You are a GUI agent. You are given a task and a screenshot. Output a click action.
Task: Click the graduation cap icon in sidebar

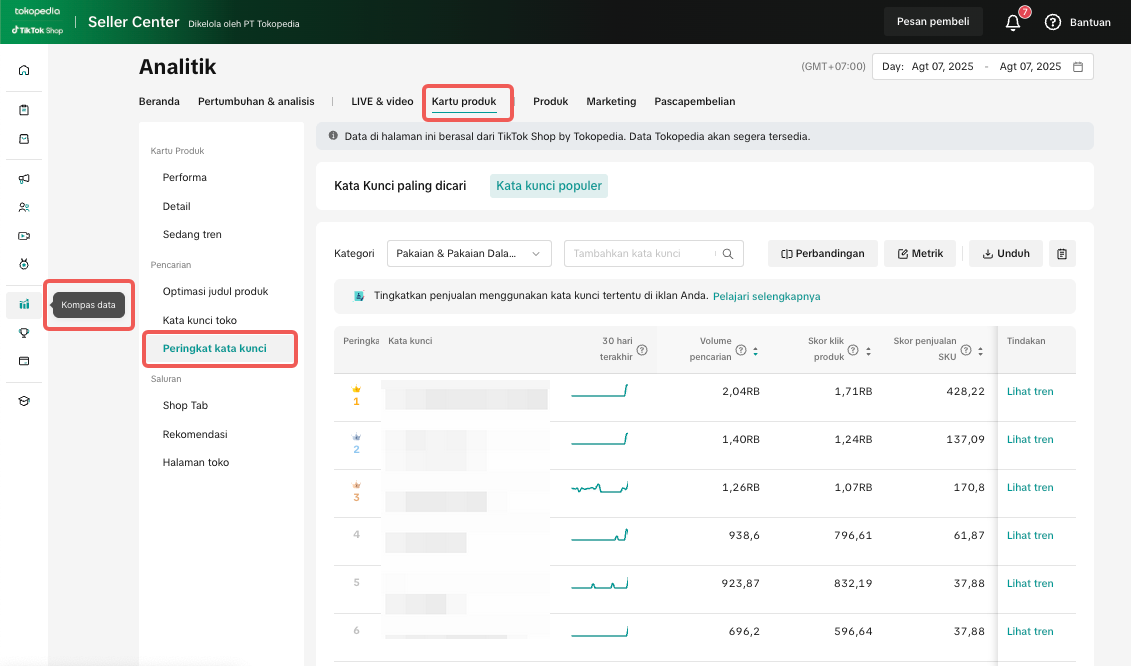[24, 401]
